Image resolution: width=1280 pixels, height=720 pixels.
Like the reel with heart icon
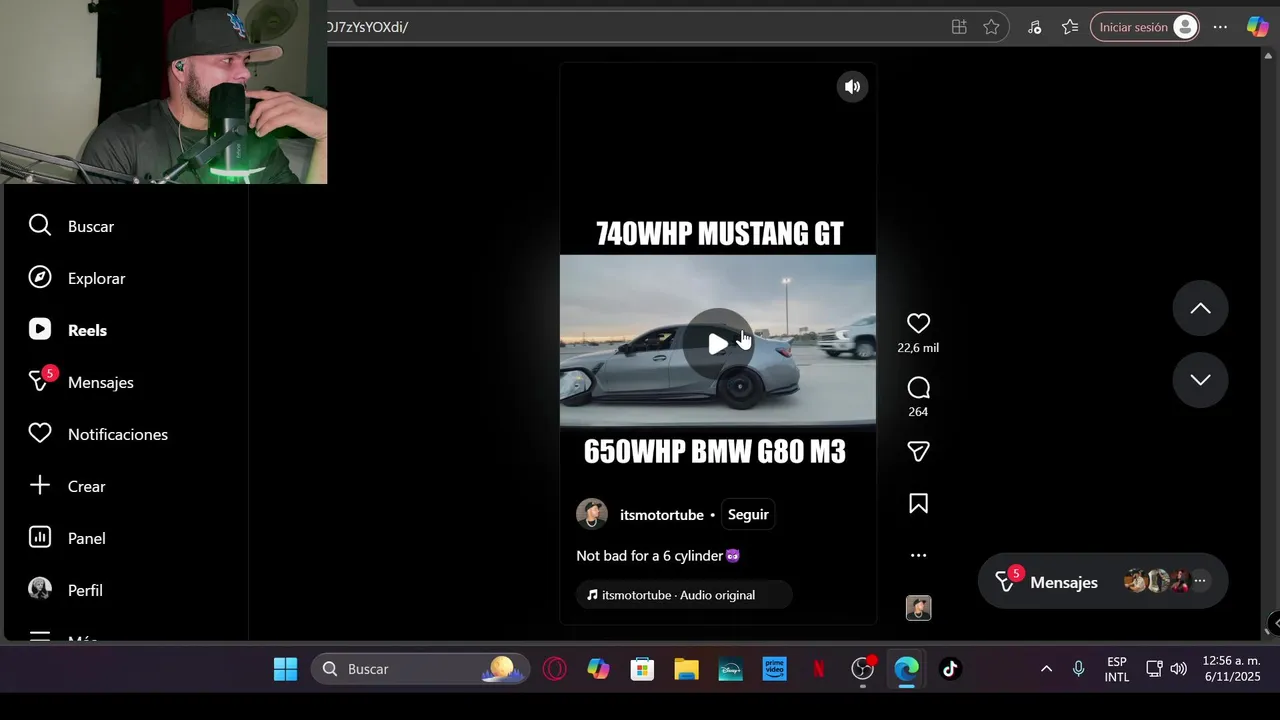point(918,323)
